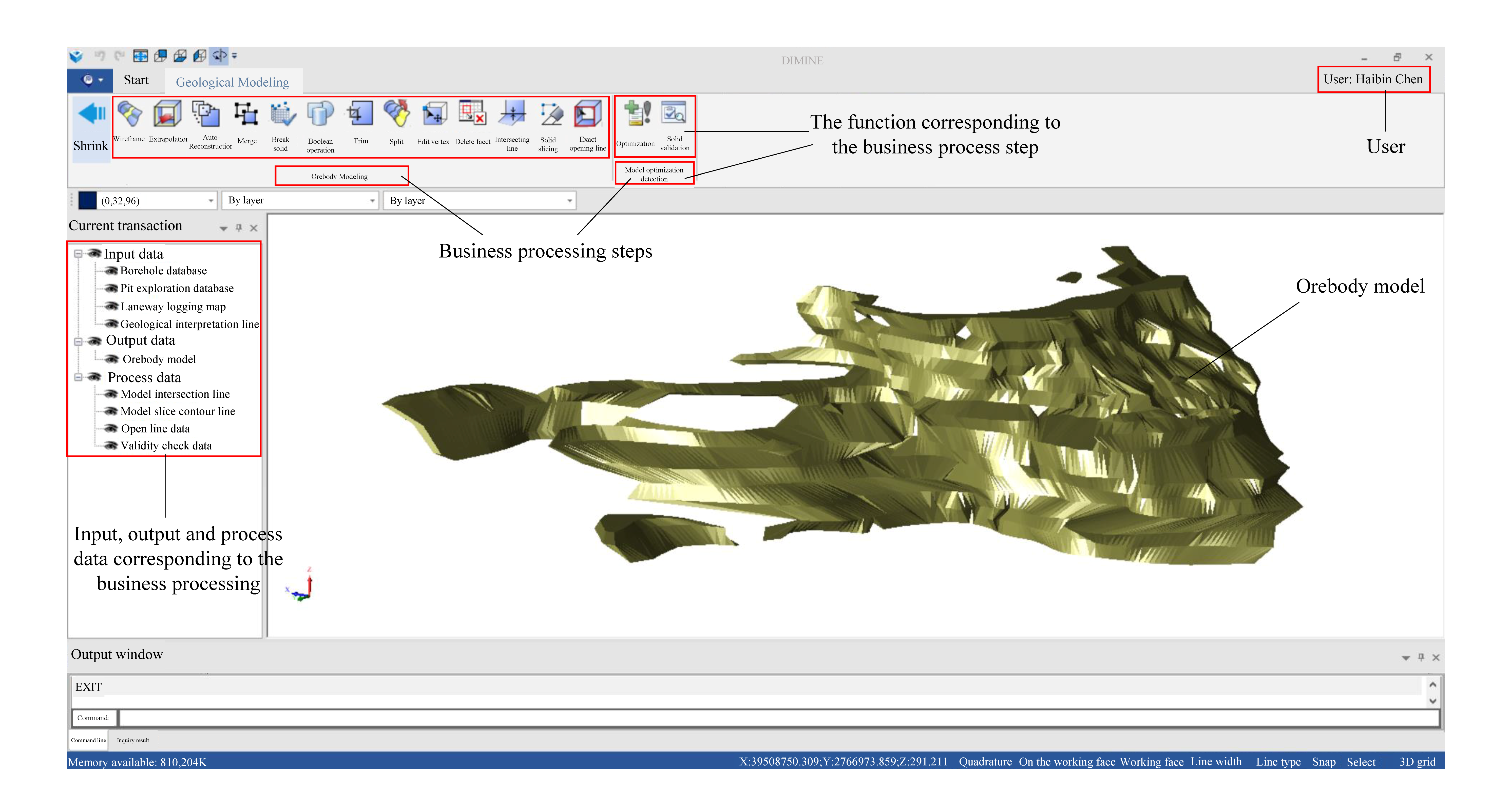Hide Geological interpretation line

point(111,324)
